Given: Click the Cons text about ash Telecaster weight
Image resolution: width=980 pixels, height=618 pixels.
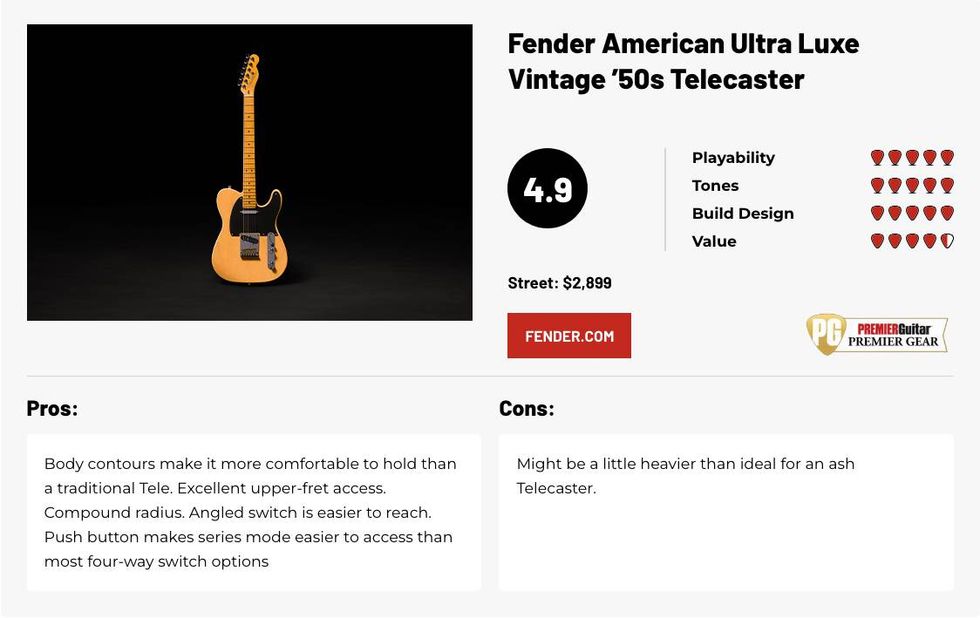Looking at the screenshot, I should click(x=685, y=476).
